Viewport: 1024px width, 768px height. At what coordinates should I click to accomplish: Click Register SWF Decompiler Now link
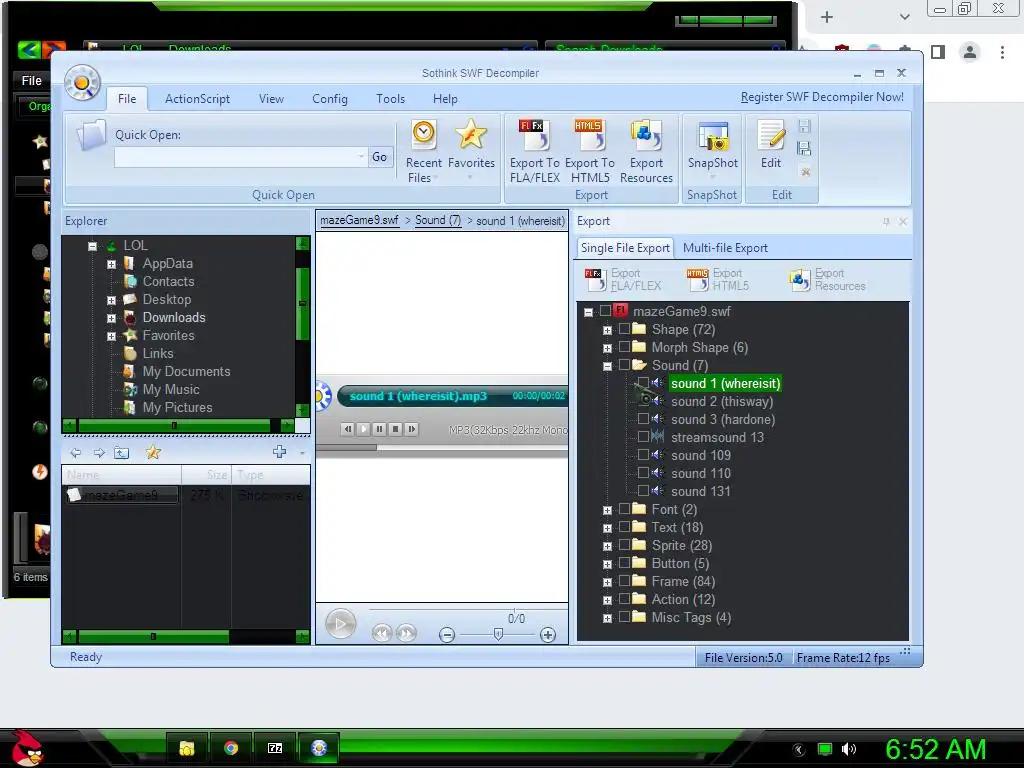822,97
